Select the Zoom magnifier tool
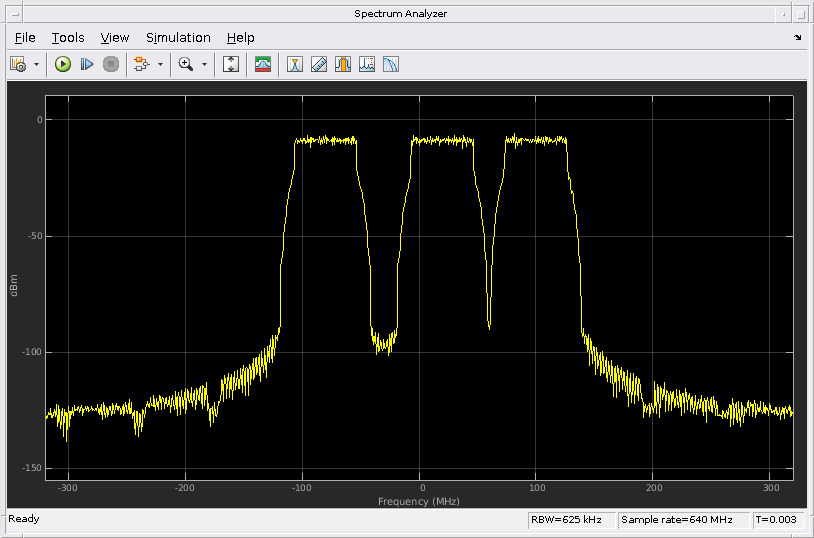814x538 pixels. (185, 64)
